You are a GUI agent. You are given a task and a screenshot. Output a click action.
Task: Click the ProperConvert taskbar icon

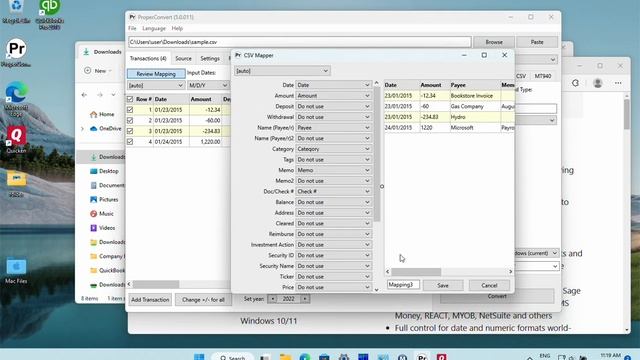pyautogui.click(x=422, y=357)
